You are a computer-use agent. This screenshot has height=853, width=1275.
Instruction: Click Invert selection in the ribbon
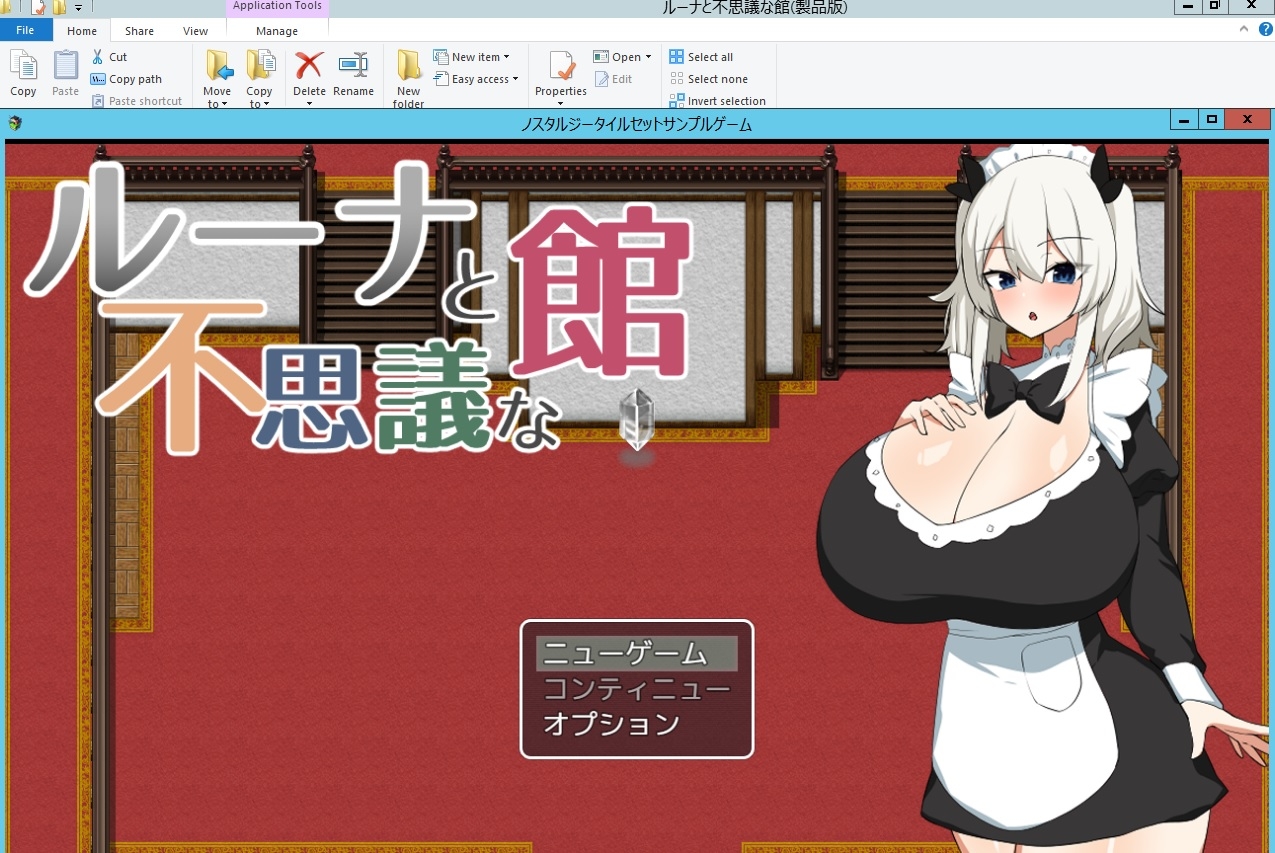[x=718, y=101]
